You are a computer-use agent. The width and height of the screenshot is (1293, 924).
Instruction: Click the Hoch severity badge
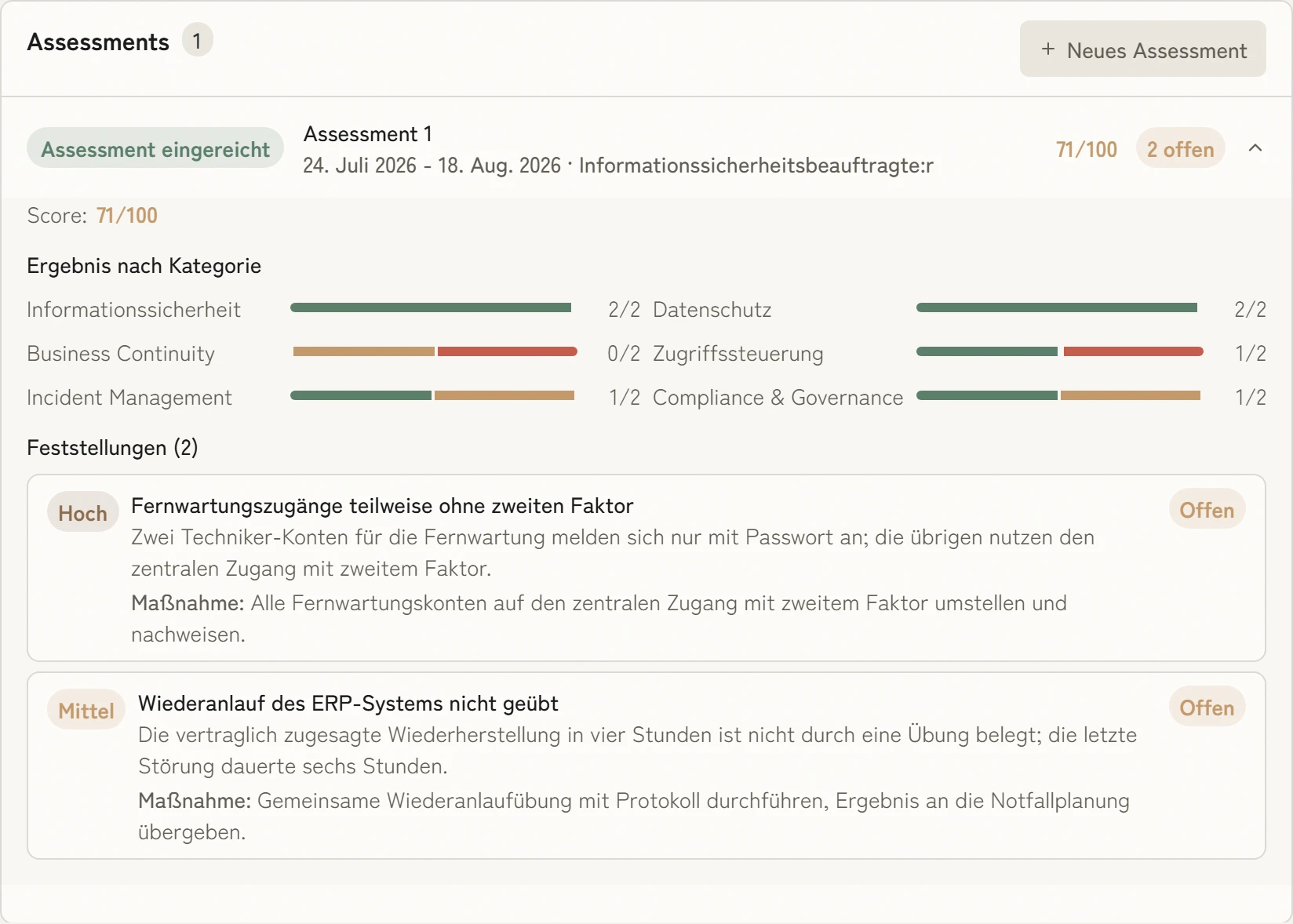82,512
